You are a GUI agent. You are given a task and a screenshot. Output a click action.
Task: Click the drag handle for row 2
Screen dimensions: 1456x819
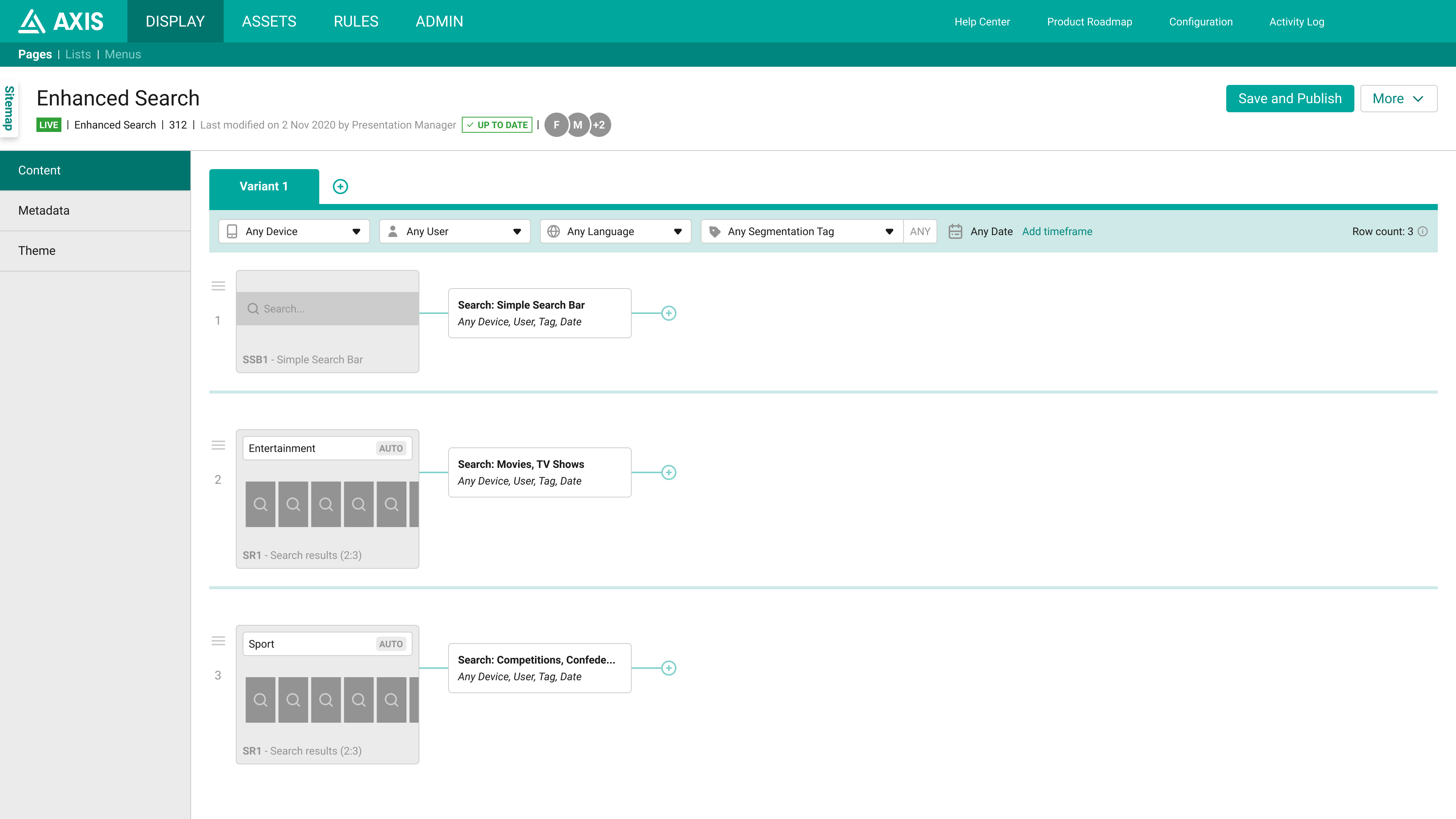pos(218,446)
